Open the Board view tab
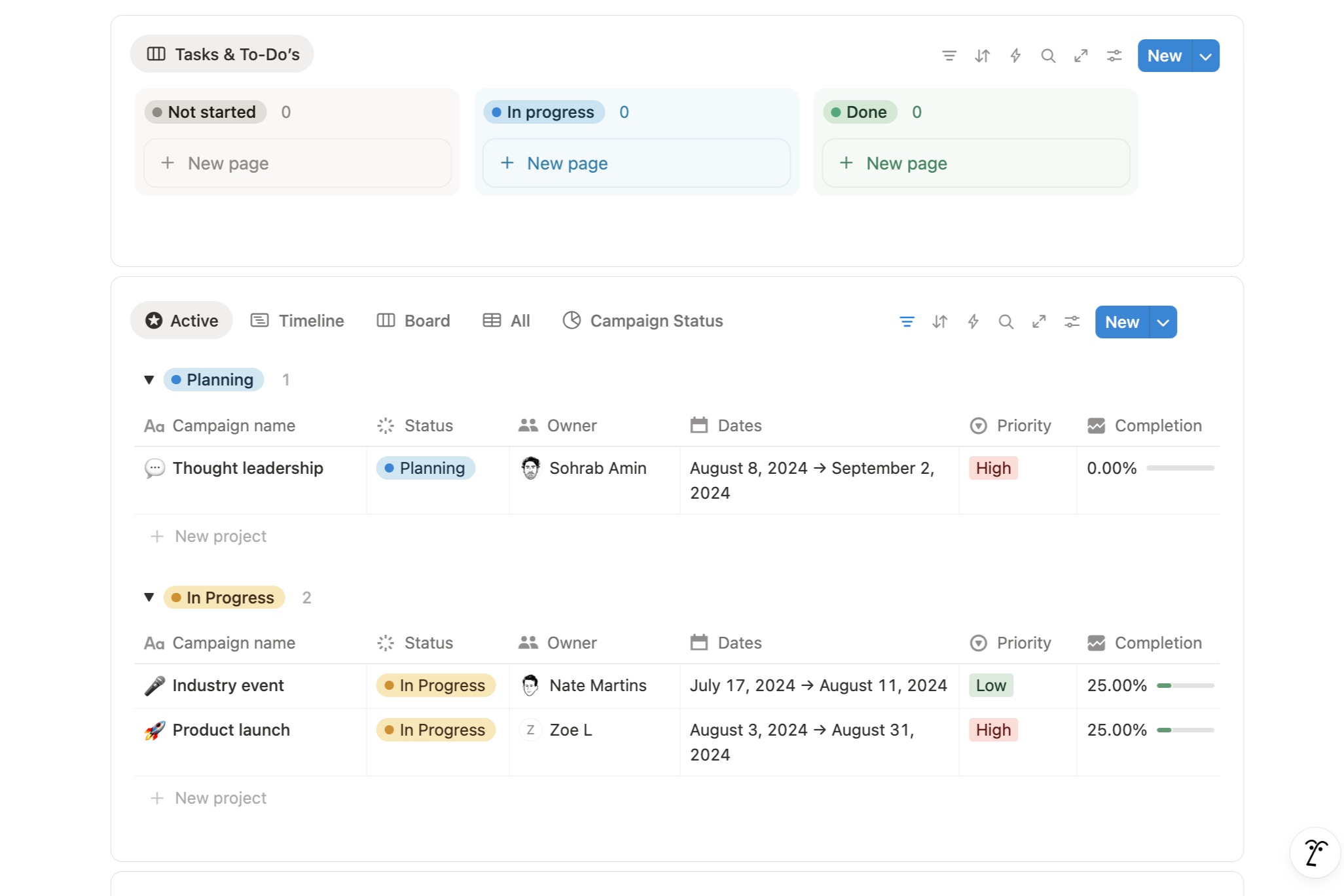 414,321
